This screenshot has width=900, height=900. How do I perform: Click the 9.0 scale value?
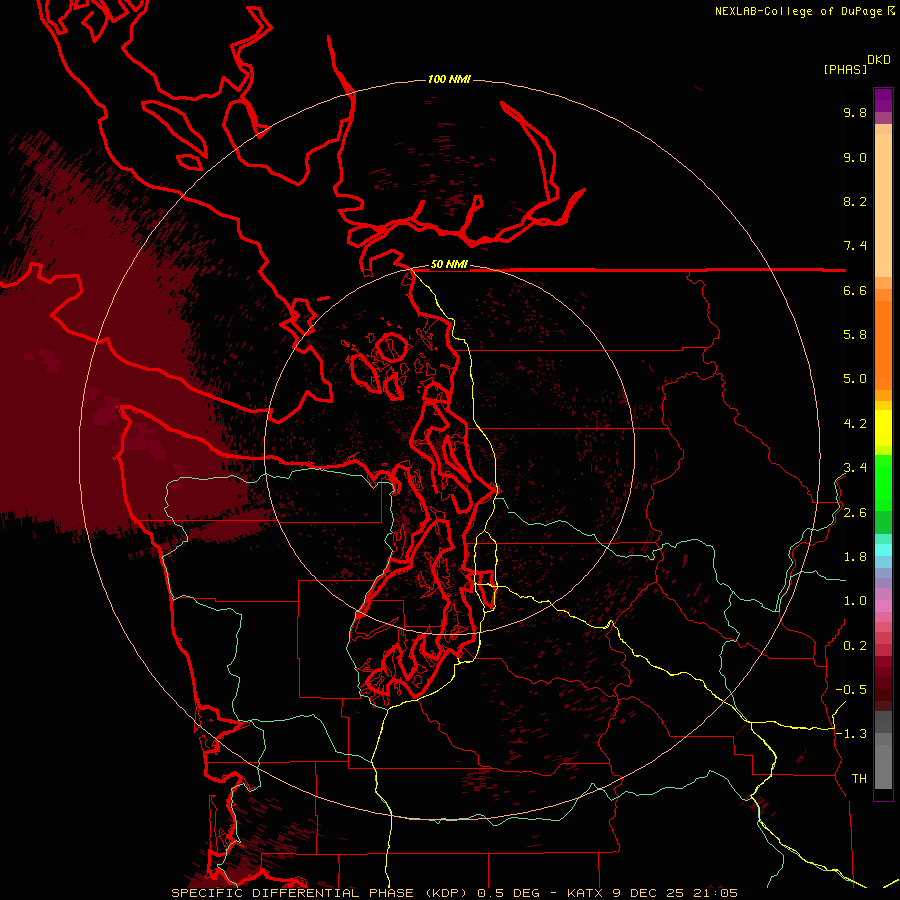point(855,157)
